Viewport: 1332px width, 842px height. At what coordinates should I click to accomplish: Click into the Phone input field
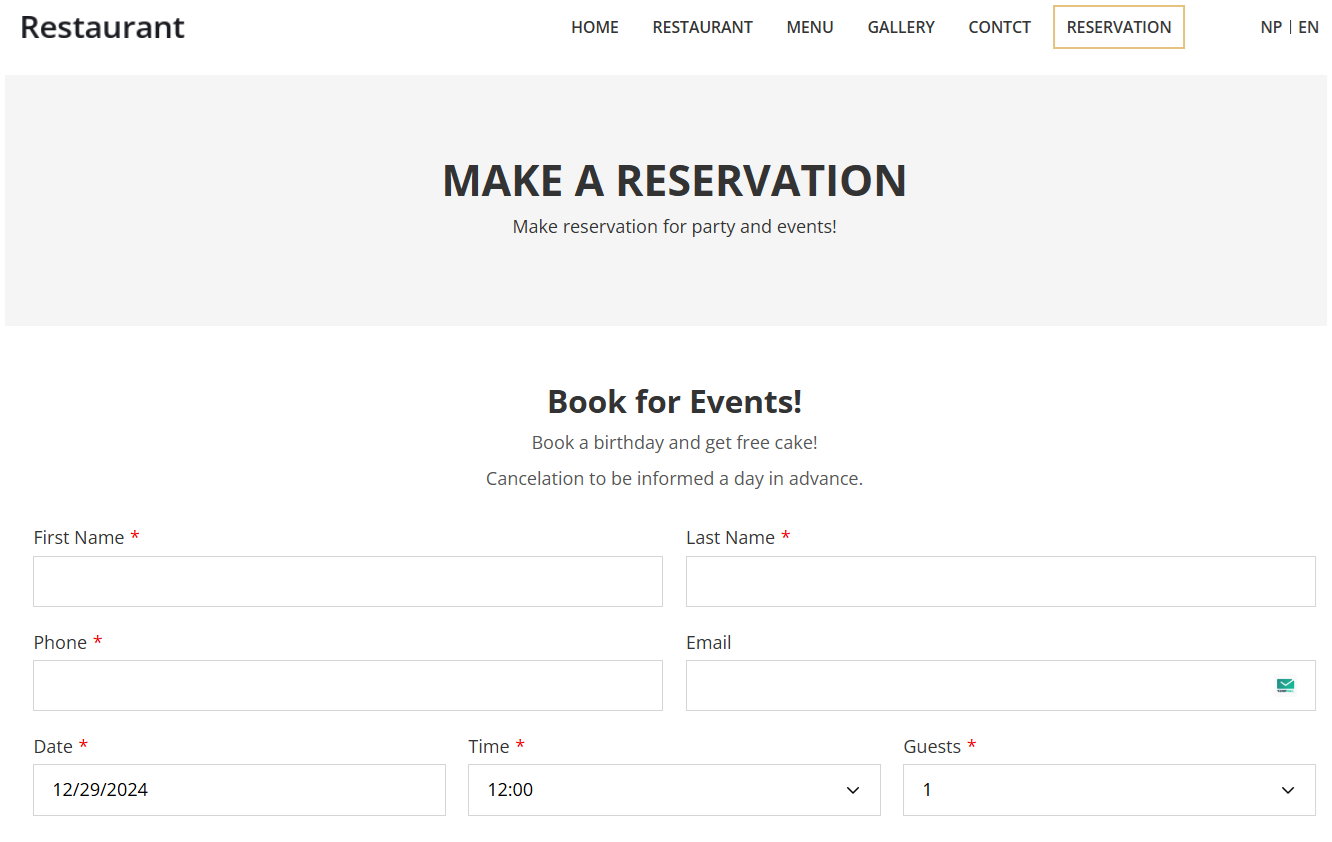(x=347, y=685)
